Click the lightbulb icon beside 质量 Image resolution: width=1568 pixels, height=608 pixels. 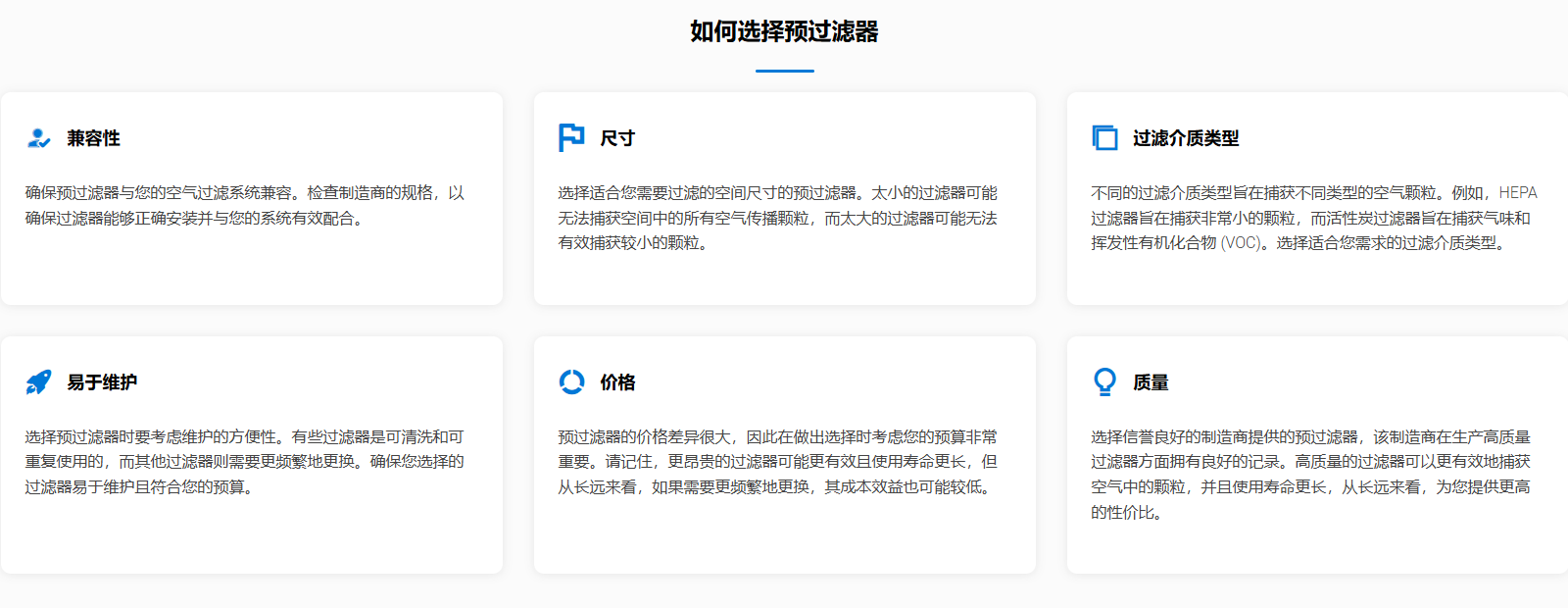pyautogui.click(x=1104, y=382)
